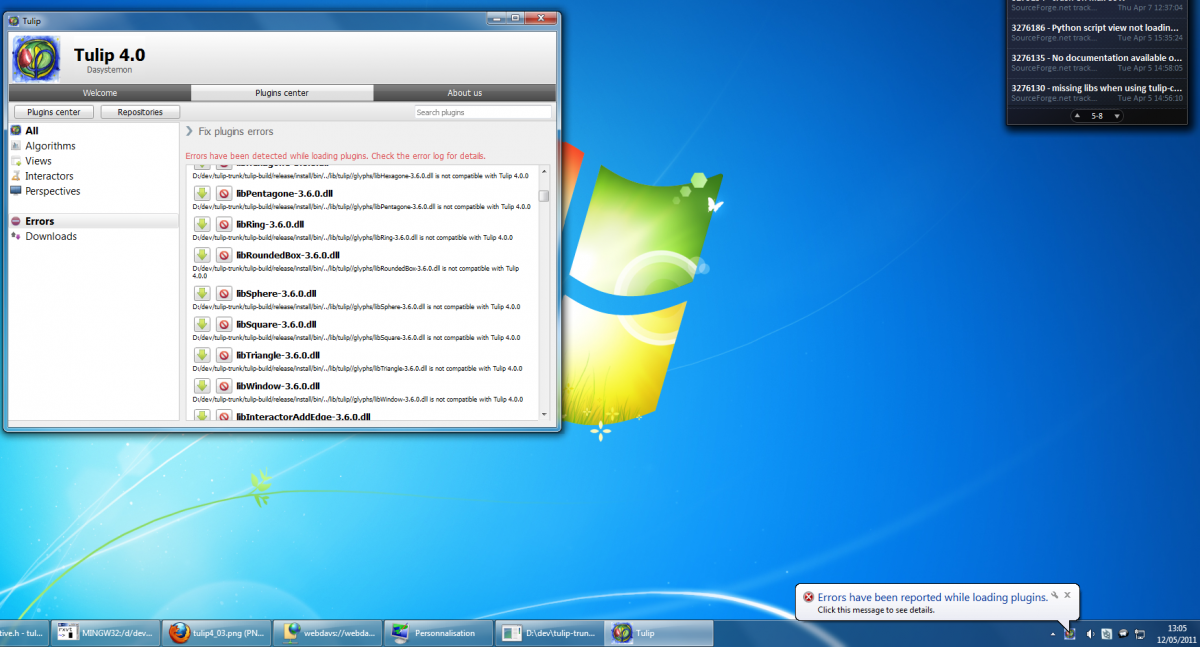Click the volume speaker tray icon
The height and width of the screenshot is (647, 1200).
coord(1090,633)
